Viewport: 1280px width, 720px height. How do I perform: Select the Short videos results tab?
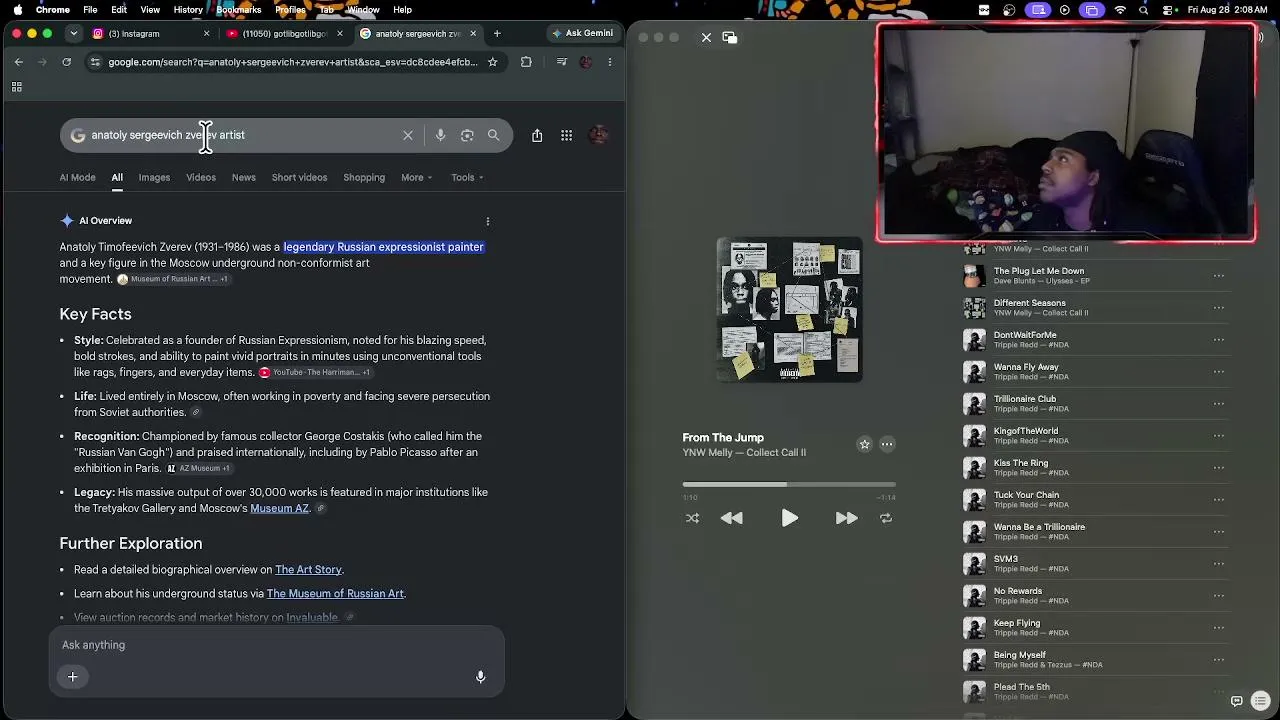click(299, 178)
